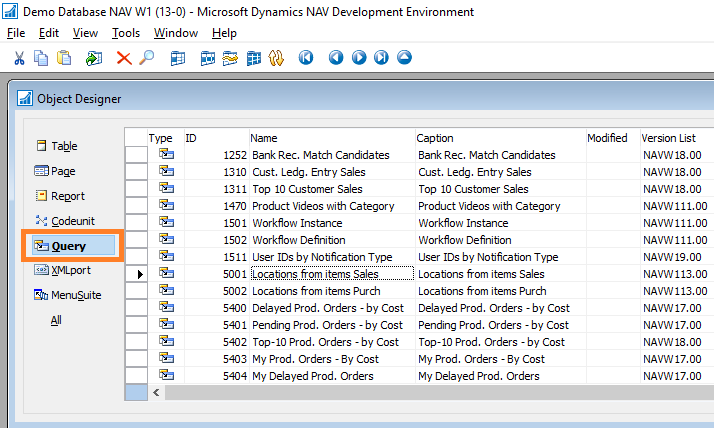Click the Show All grid icon
Screen dimensions: 714x428
254,58
